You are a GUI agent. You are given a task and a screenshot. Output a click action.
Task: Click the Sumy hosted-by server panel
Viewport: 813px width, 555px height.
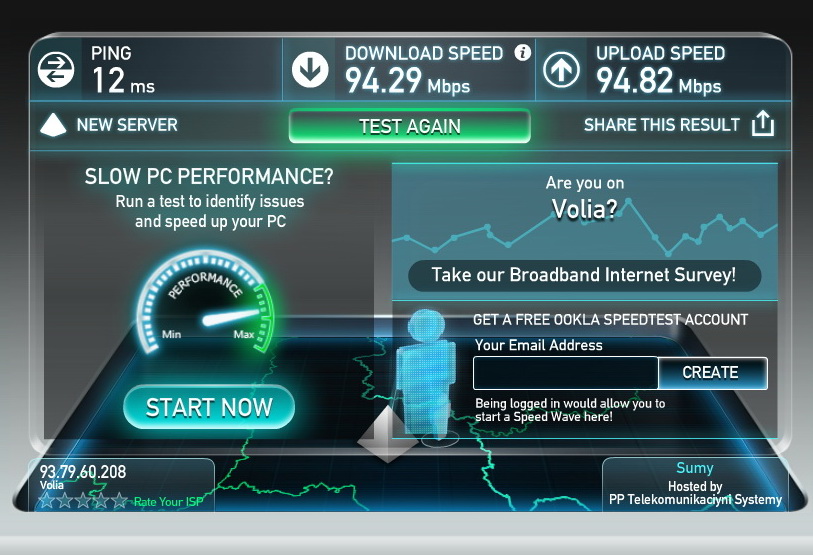(695, 484)
